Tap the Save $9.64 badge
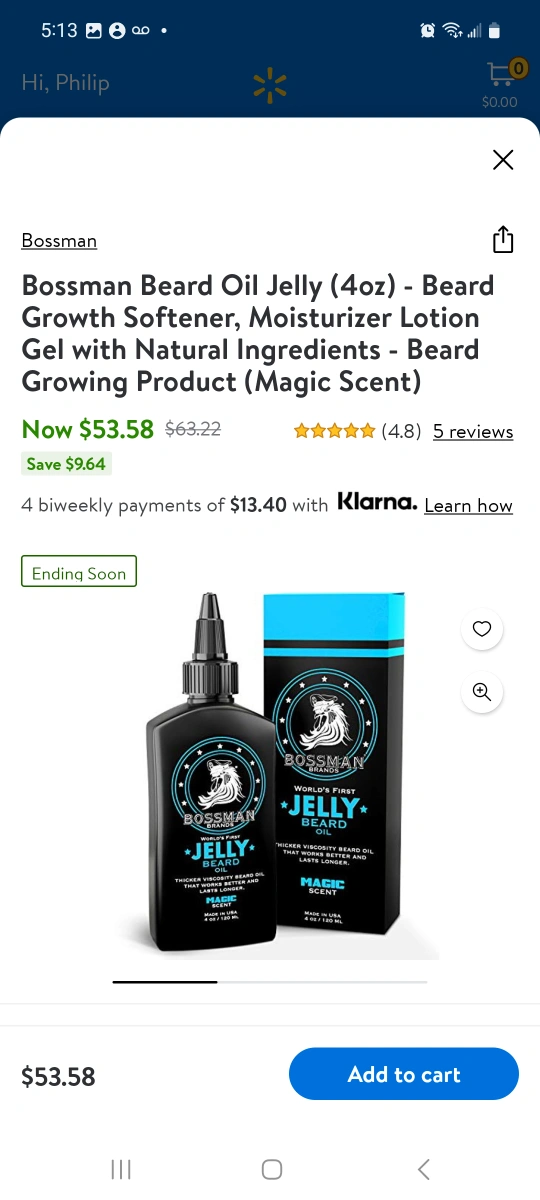 pyautogui.click(x=66, y=464)
